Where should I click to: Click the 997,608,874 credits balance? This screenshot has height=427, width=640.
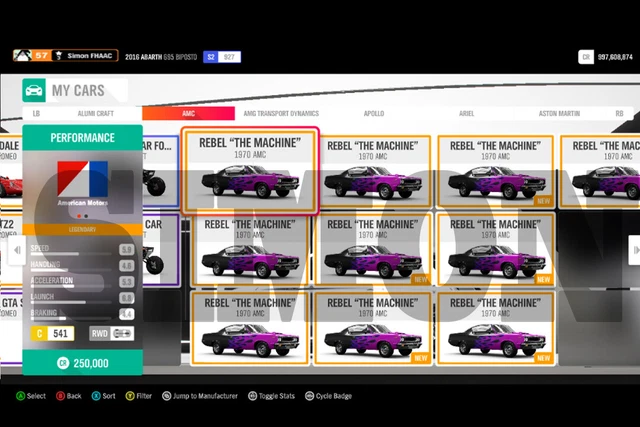point(615,57)
